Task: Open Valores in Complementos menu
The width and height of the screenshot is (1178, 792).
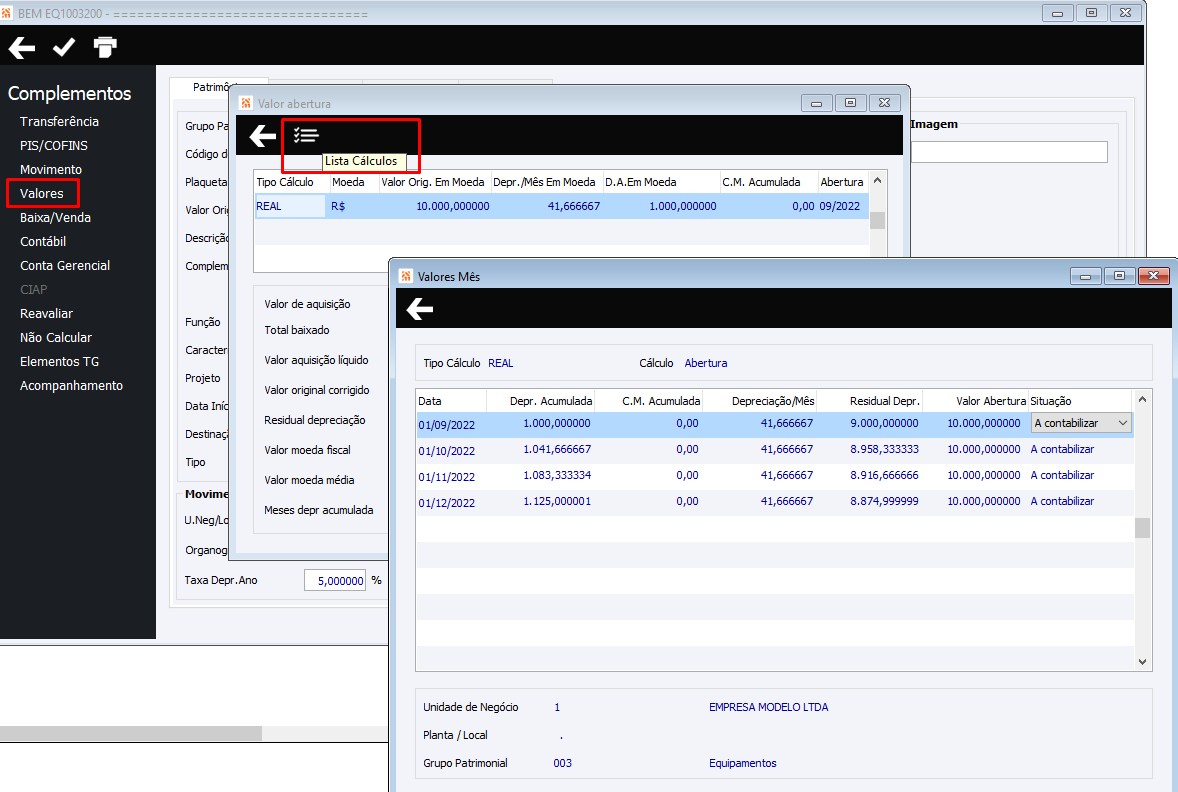Action: click(x=42, y=193)
